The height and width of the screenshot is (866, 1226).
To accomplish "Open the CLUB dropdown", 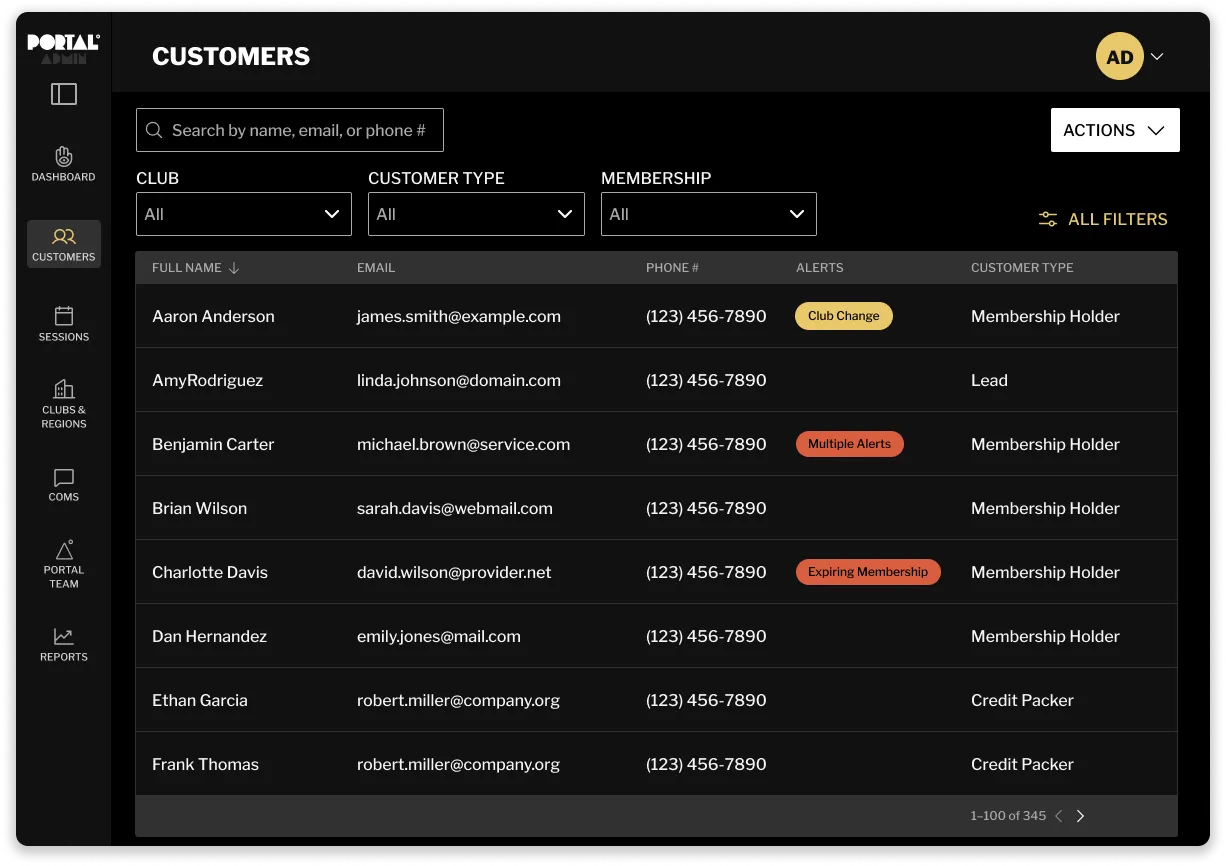I will (x=243, y=214).
